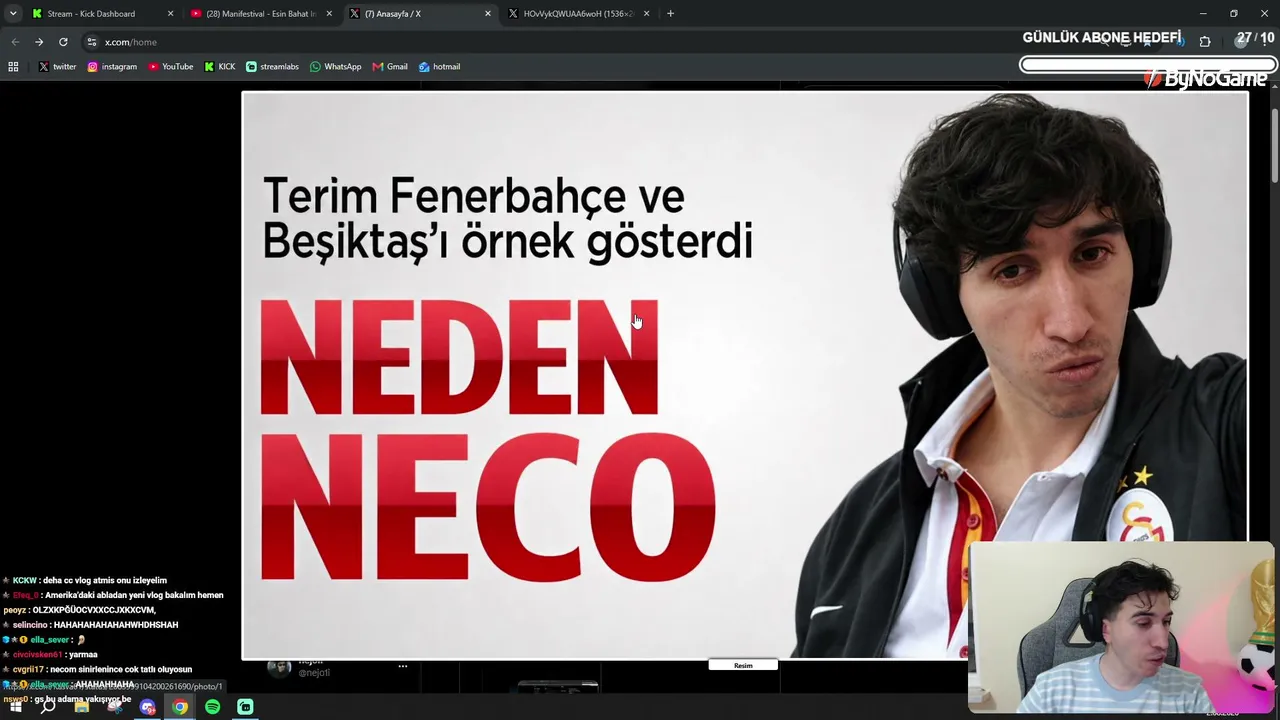
Task: Click the Resim label below the image
Action: point(743,665)
